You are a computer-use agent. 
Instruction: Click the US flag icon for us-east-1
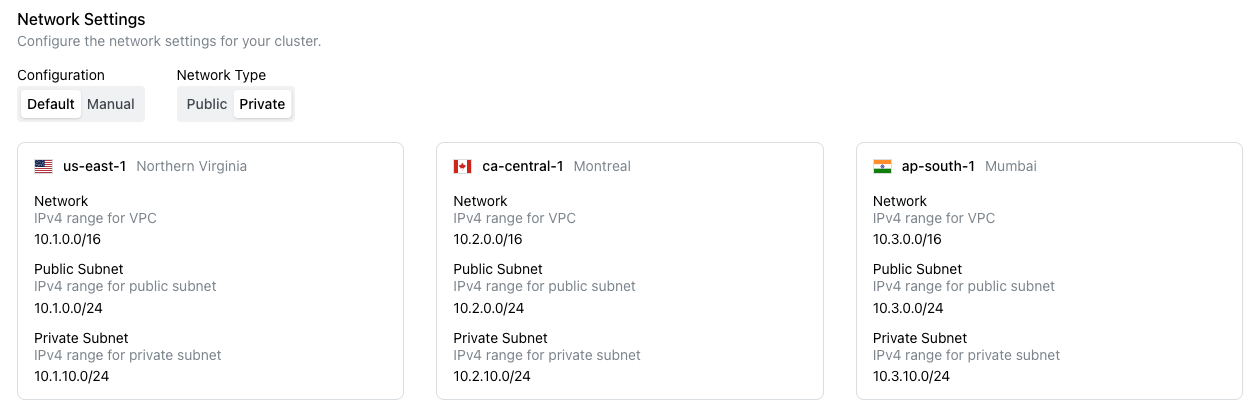[43, 166]
